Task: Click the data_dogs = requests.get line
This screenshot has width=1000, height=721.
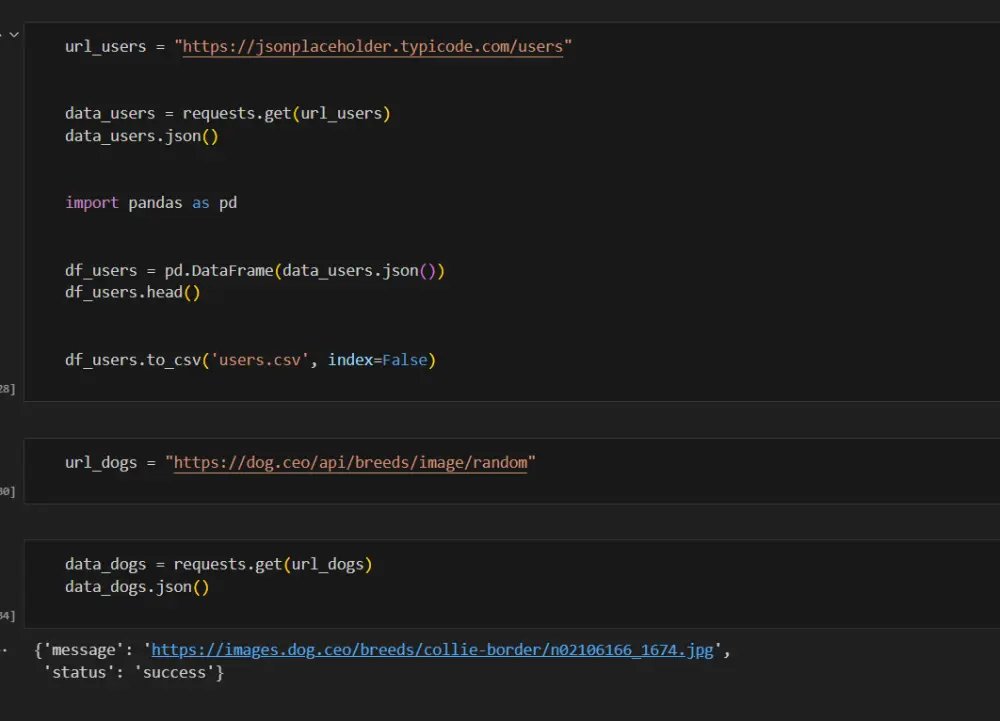Action: [218, 565]
